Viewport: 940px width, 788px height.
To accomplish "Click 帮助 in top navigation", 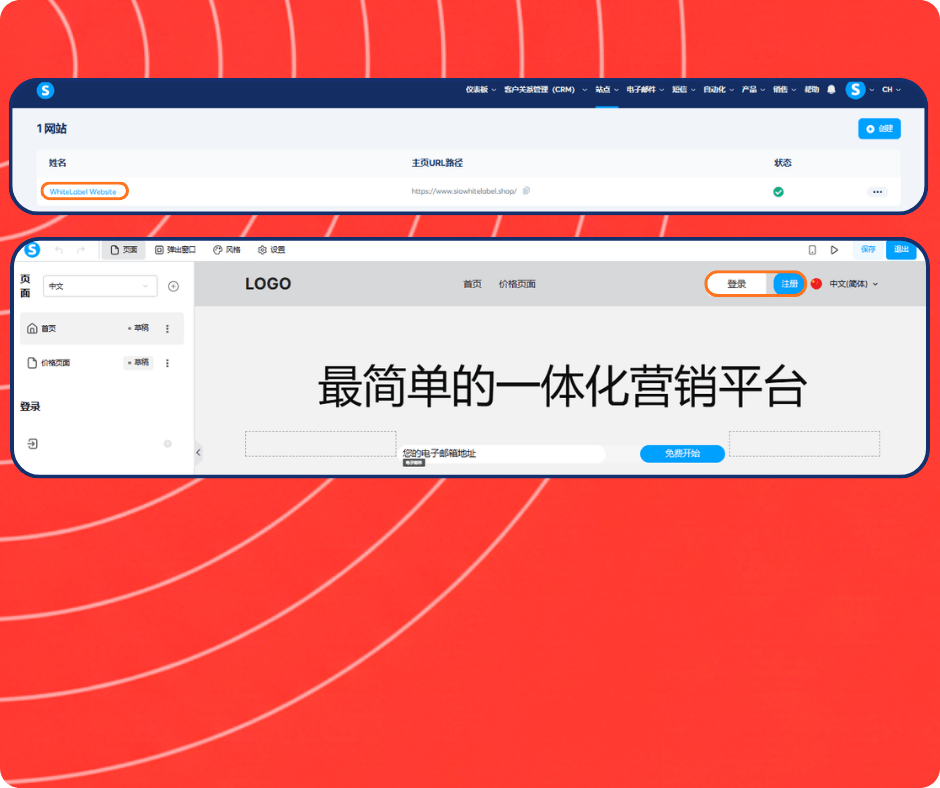I will pyautogui.click(x=811, y=89).
